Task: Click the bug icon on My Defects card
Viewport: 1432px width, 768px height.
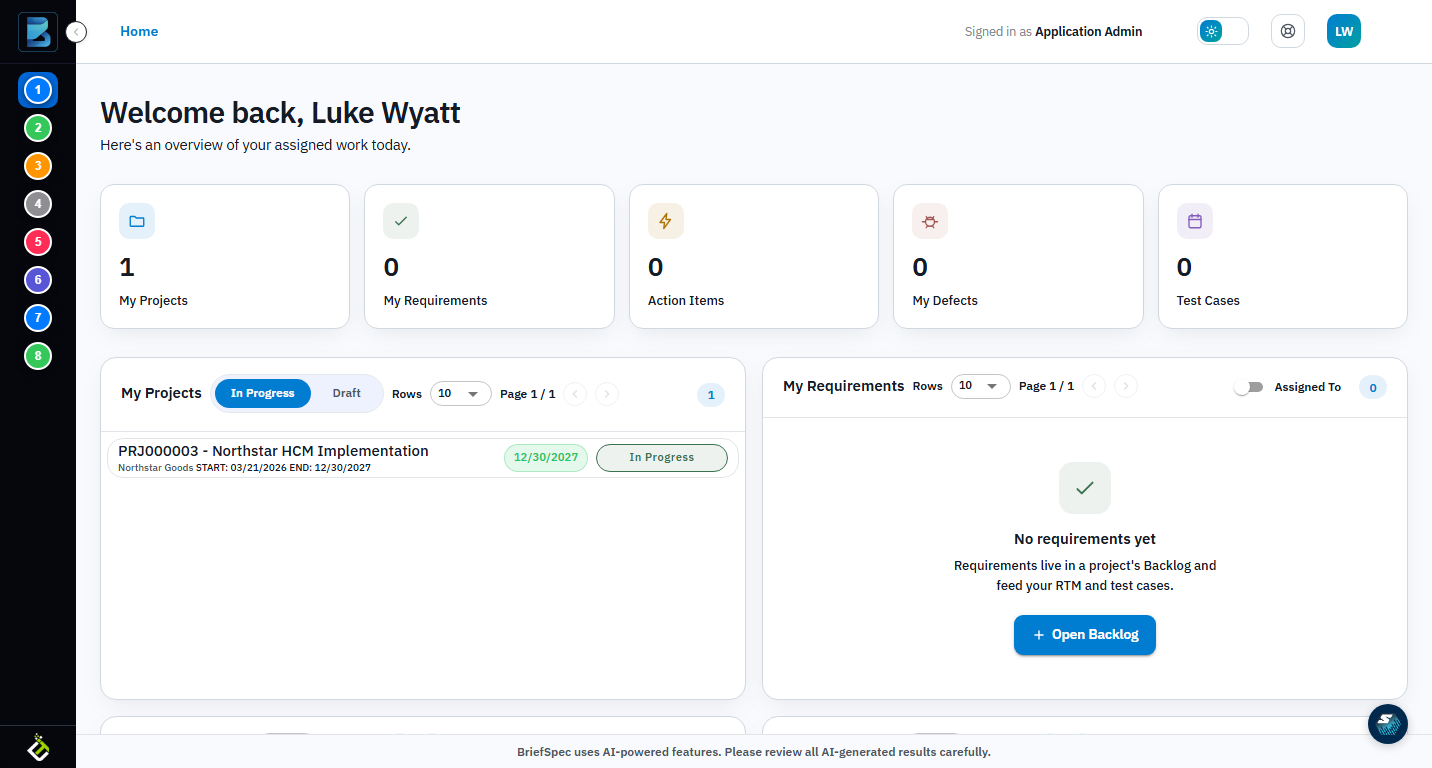Action: point(930,221)
